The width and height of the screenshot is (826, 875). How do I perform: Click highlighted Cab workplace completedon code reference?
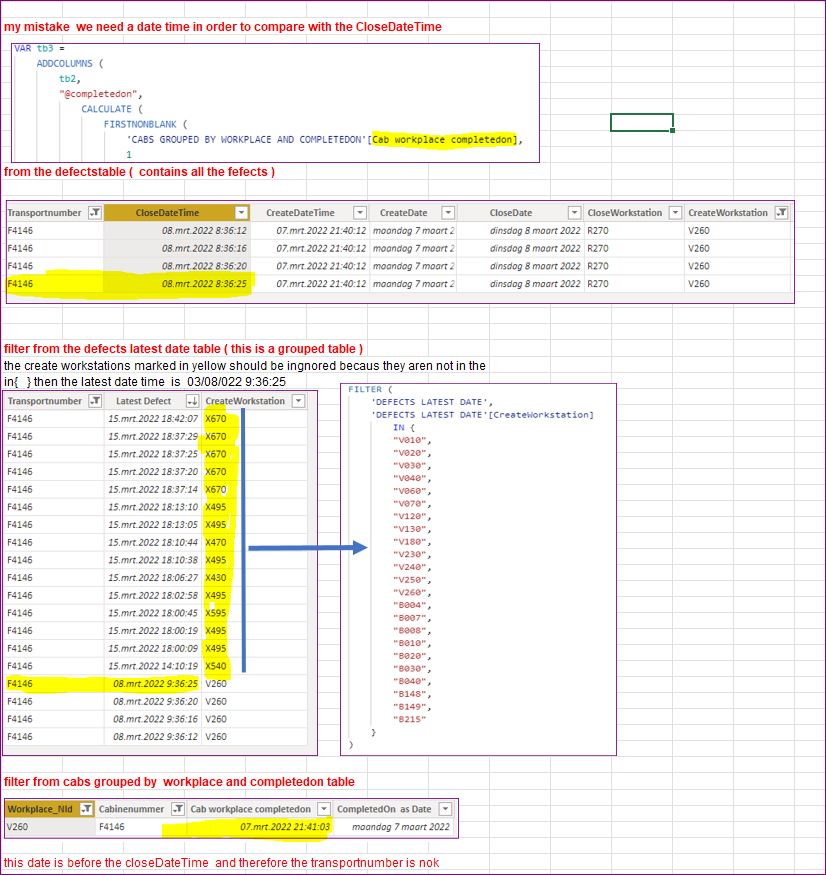point(444,140)
